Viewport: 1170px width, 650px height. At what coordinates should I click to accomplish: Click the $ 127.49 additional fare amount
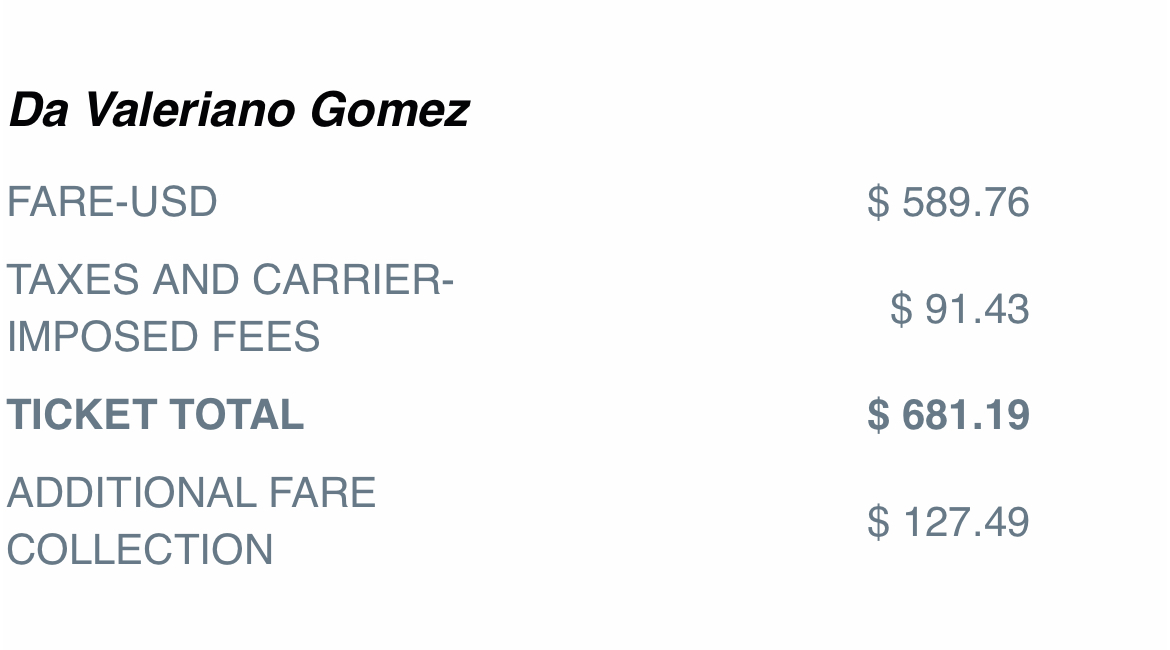coord(948,522)
